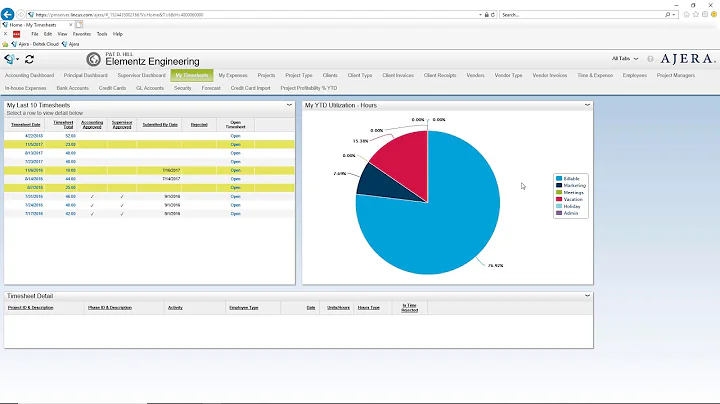Switch to the Projects tab
This screenshot has height=404, width=720.
[266, 75]
